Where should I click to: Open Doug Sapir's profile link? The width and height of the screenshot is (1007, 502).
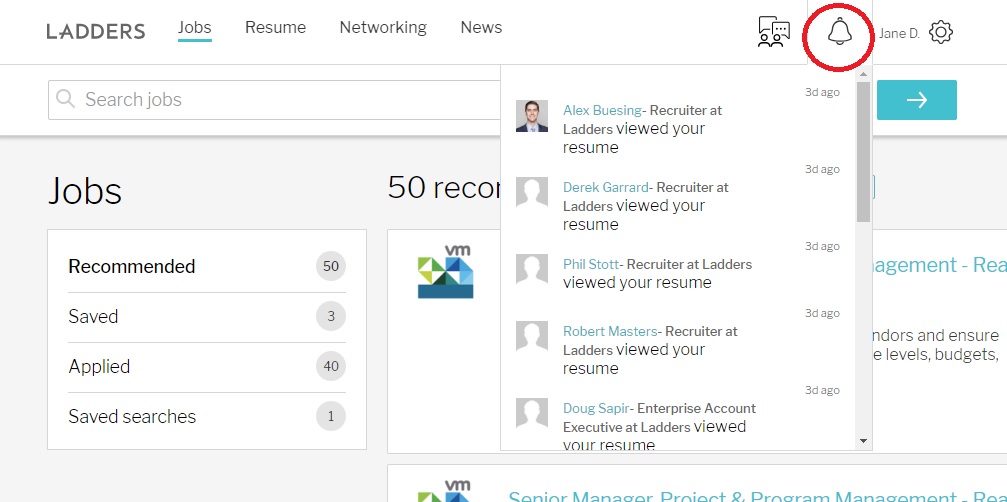click(x=596, y=408)
